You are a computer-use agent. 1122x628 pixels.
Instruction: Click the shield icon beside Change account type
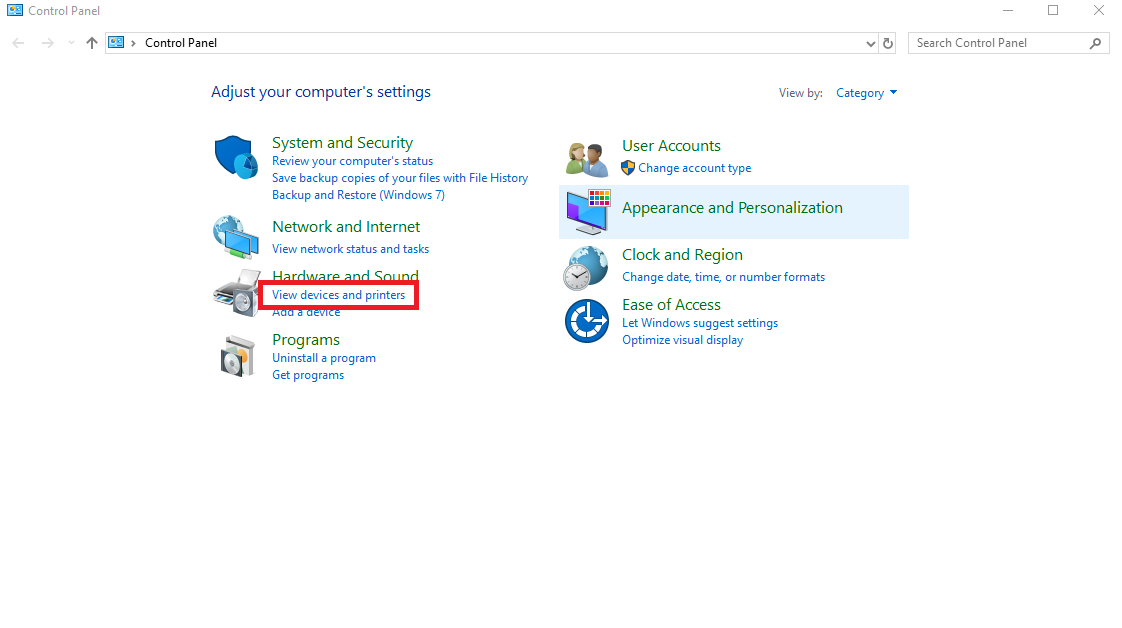point(628,168)
